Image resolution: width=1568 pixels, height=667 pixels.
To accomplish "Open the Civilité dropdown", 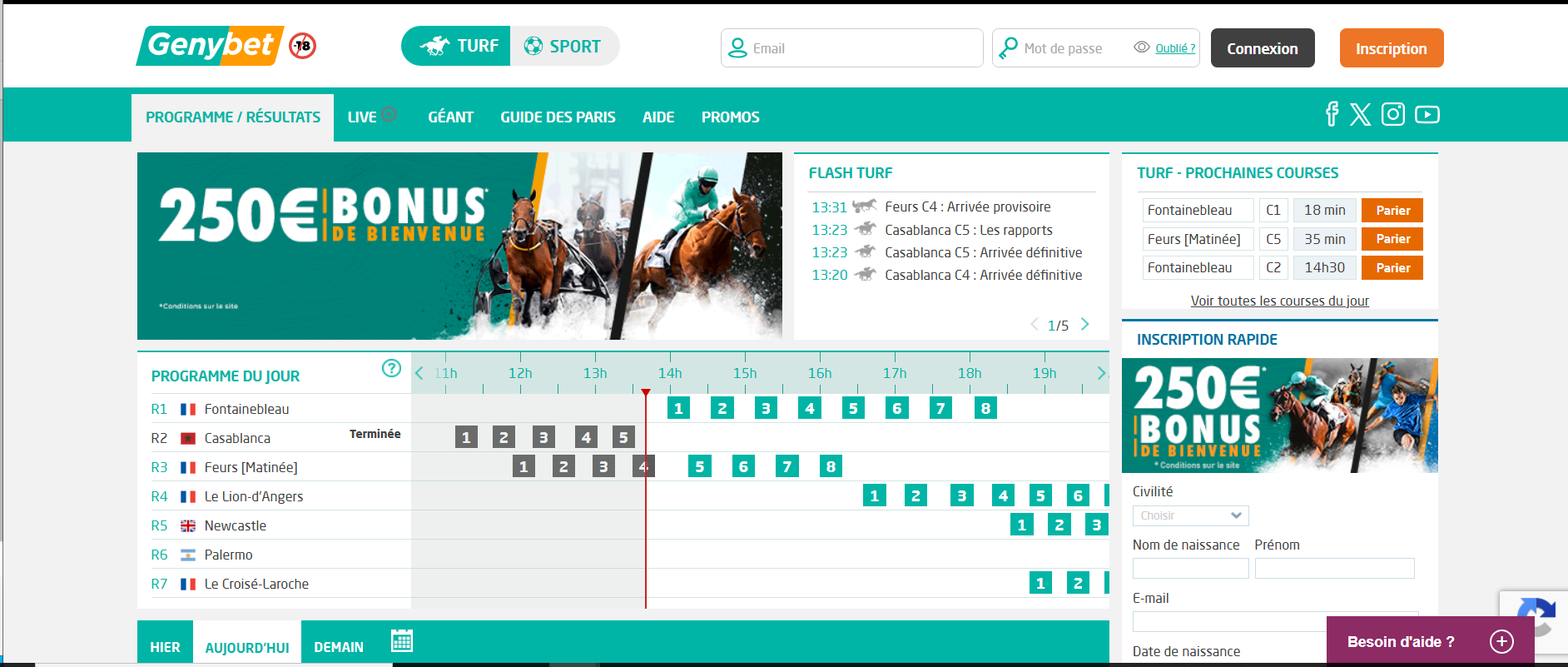I will click(1190, 515).
